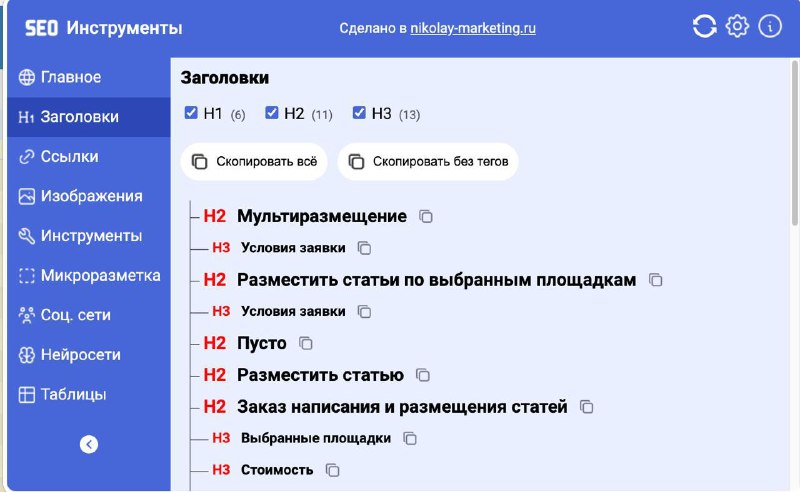Select the Выбранные площадки heading text
800x492 pixels.
[316, 438]
